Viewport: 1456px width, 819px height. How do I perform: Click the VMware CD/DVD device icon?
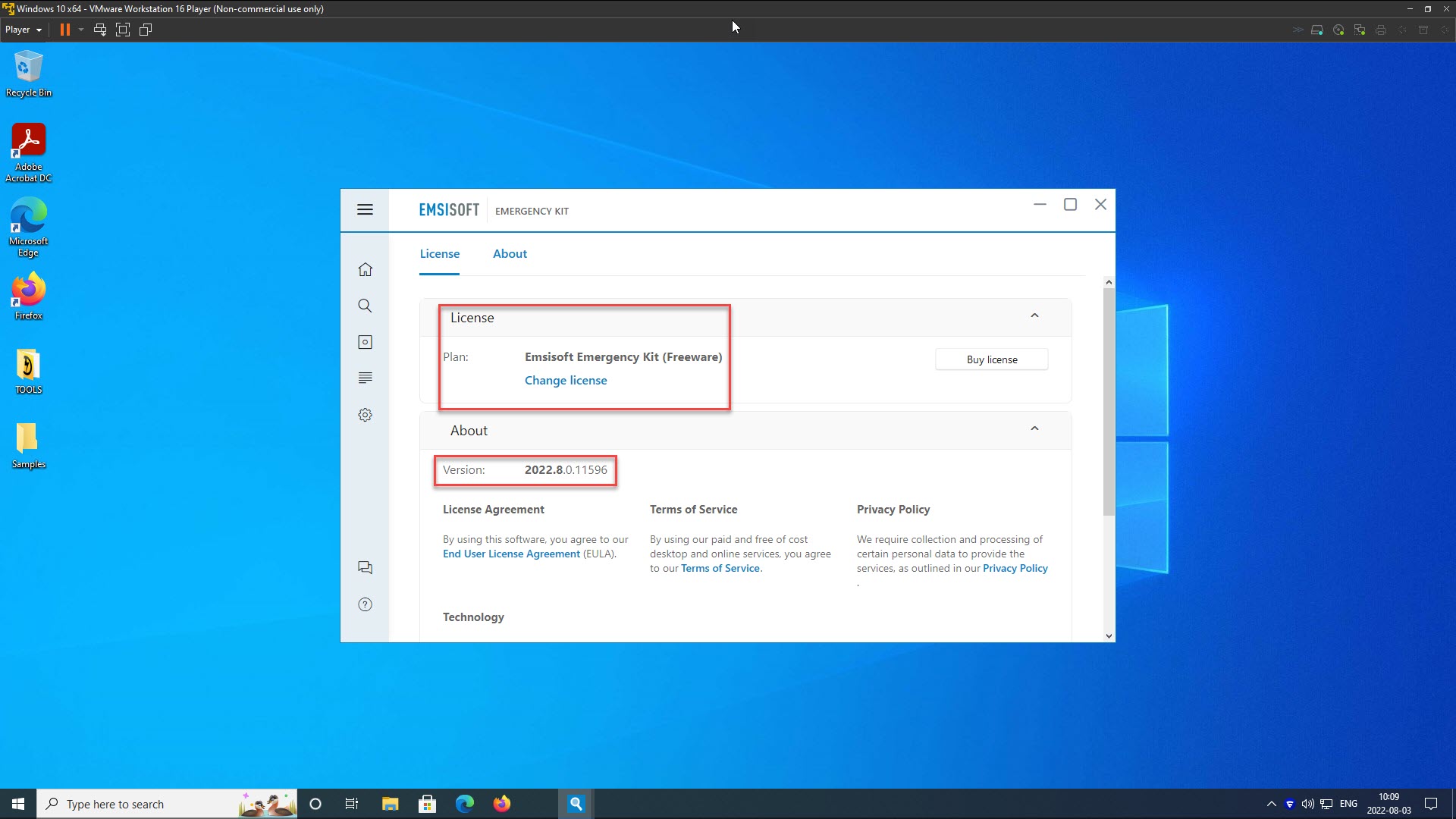pos(1338,30)
